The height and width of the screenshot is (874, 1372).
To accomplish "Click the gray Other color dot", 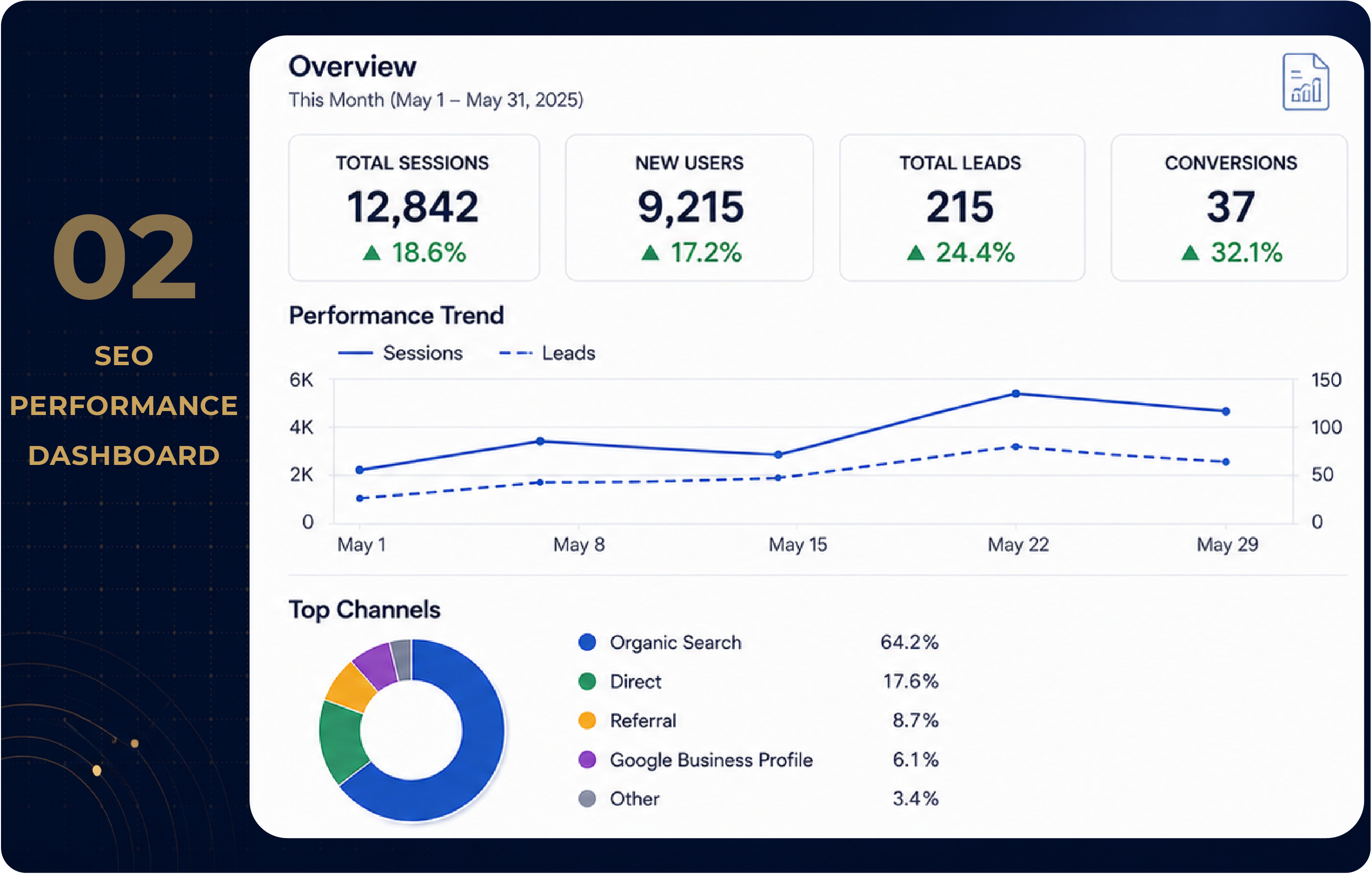I will click(587, 799).
